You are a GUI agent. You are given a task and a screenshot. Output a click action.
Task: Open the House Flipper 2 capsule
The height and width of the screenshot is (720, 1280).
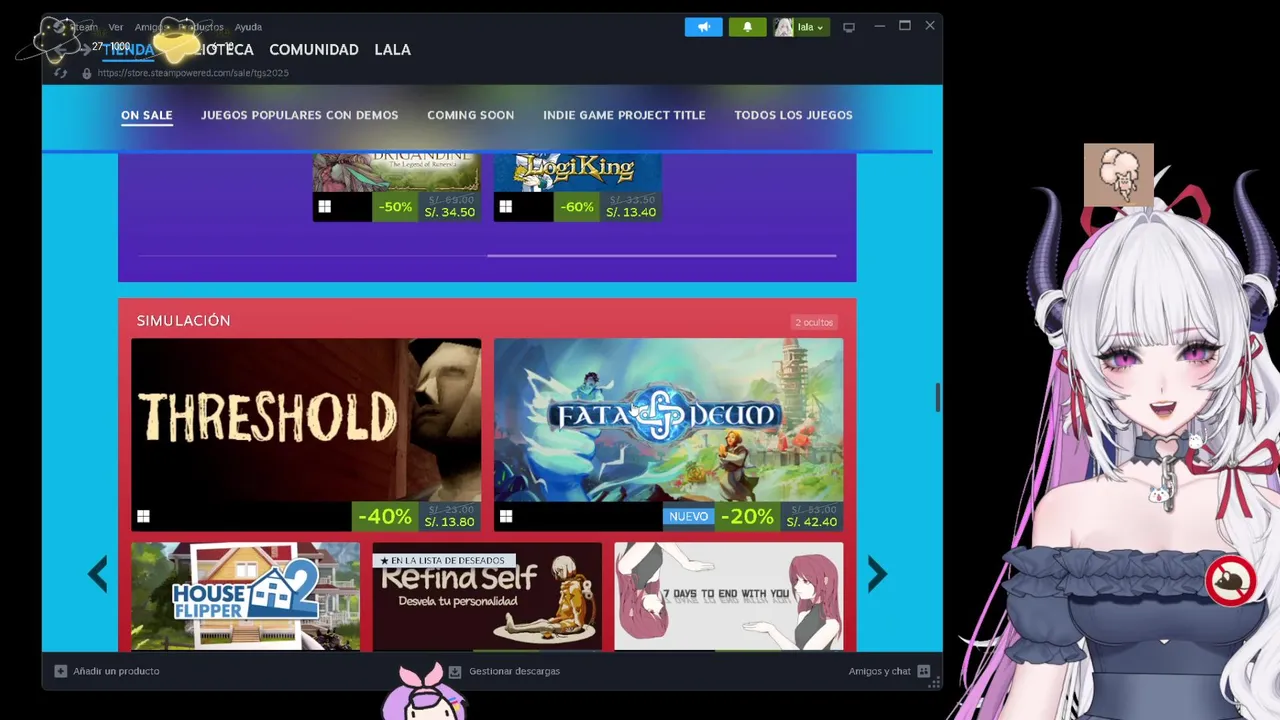tap(245, 596)
